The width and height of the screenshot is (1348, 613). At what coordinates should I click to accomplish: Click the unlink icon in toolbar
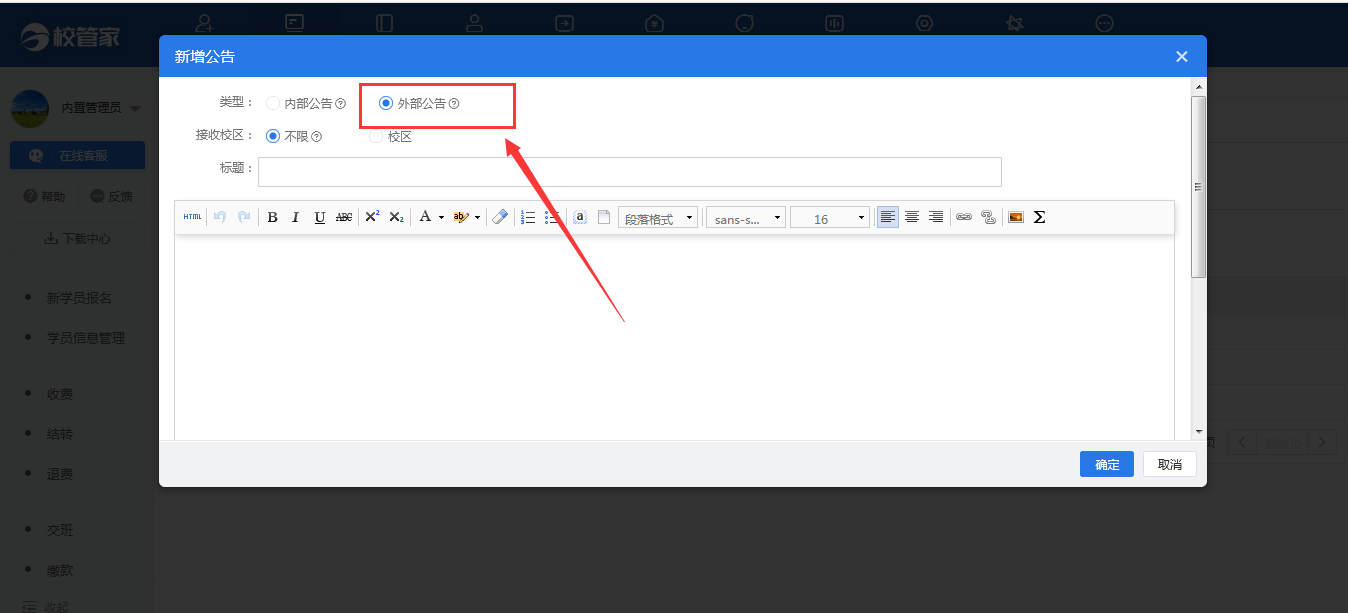click(988, 217)
